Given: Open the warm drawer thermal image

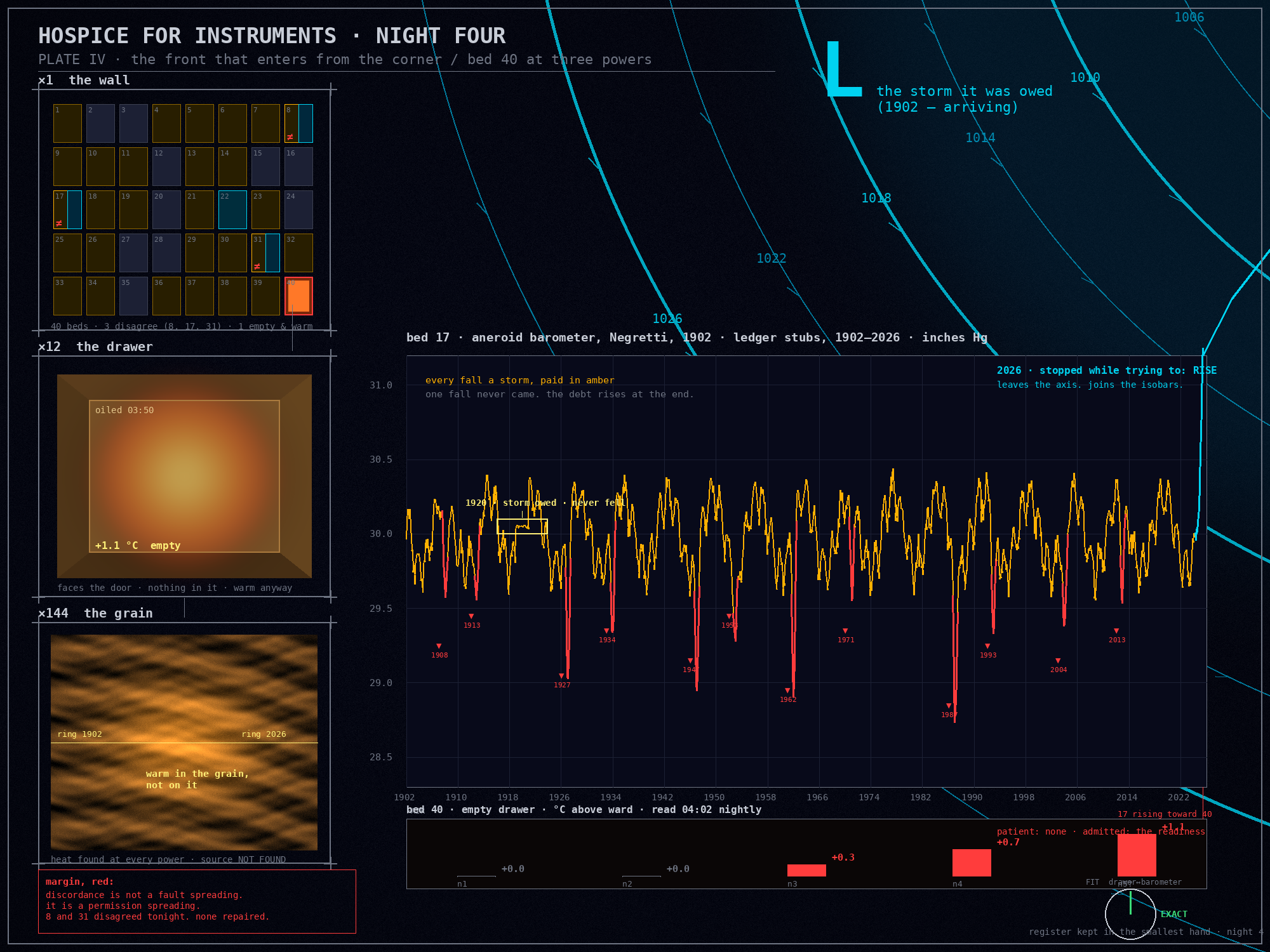Looking at the screenshot, I should [x=184, y=476].
